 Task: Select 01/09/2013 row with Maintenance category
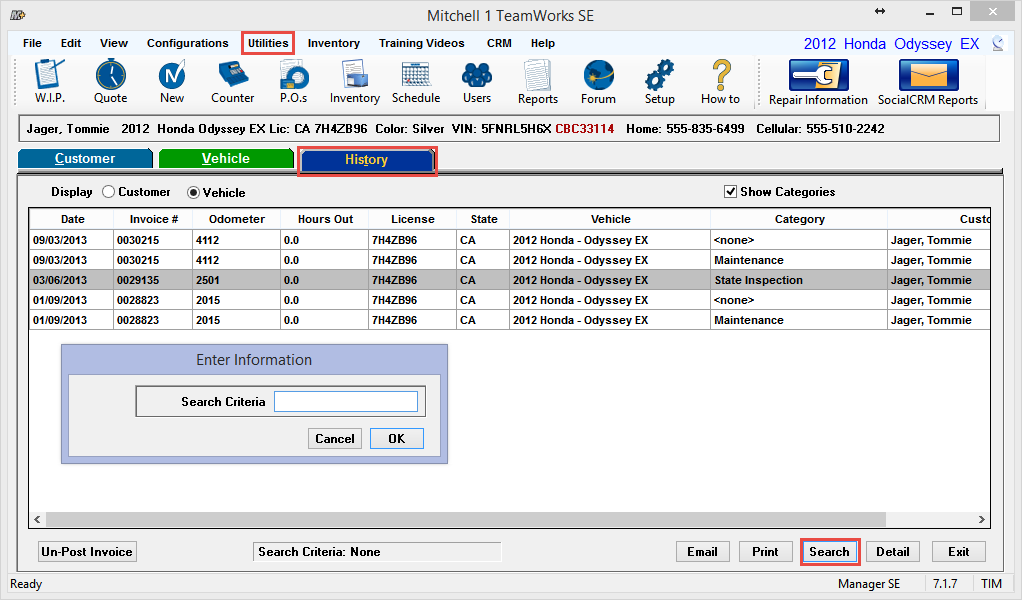click(x=510, y=320)
